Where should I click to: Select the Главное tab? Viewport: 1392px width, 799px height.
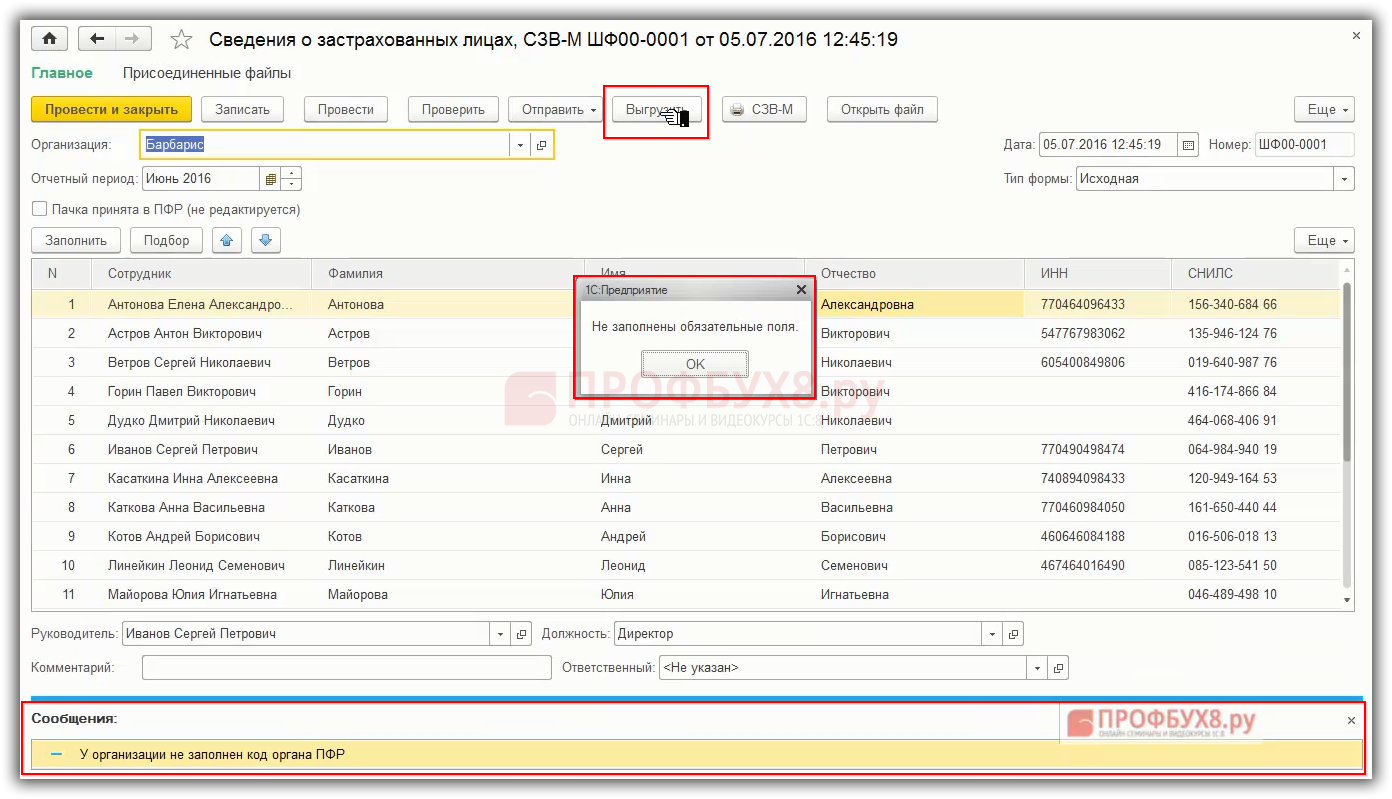click(62, 73)
